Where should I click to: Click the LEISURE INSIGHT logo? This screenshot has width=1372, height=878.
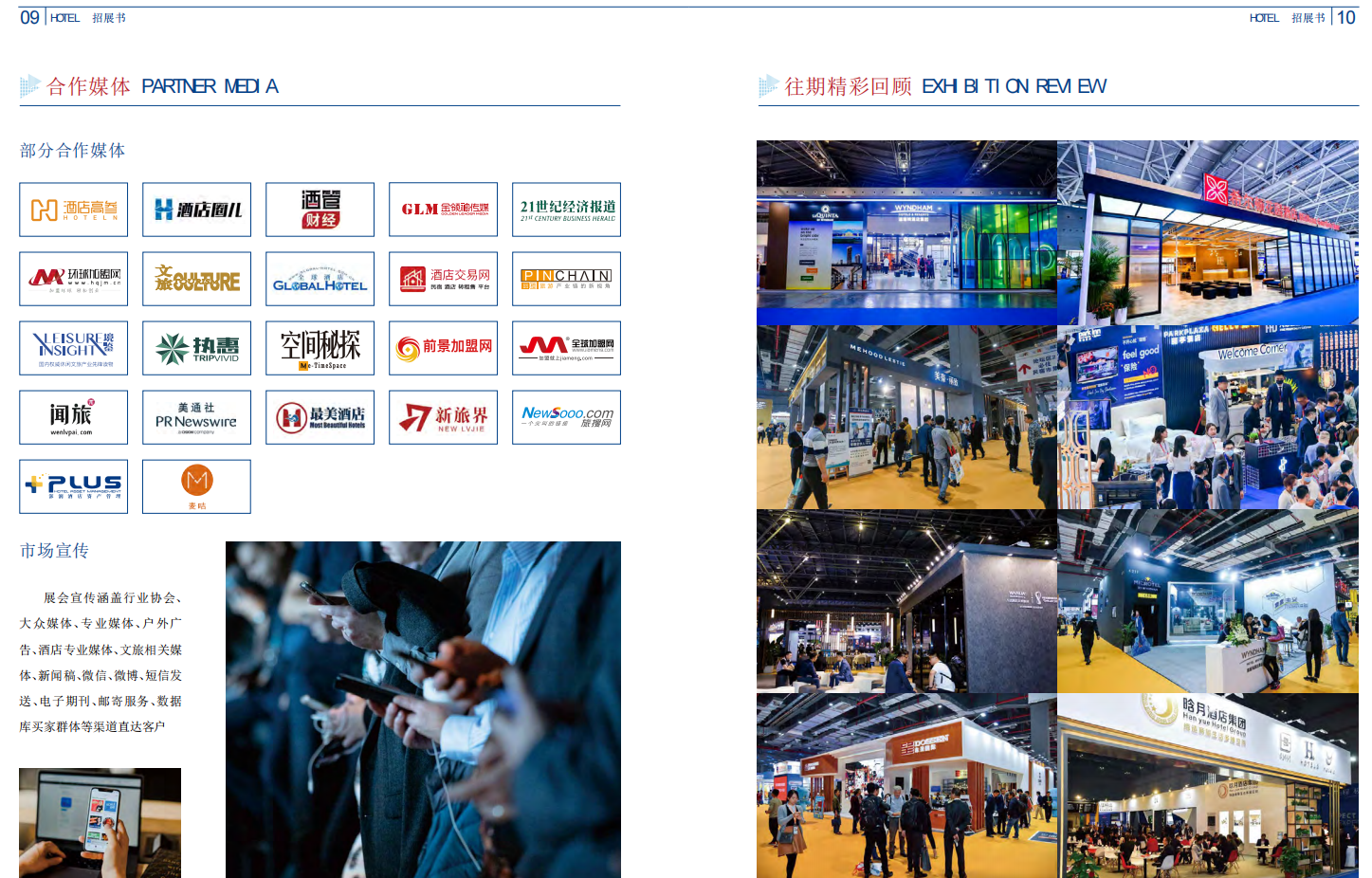click(x=73, y=348)
